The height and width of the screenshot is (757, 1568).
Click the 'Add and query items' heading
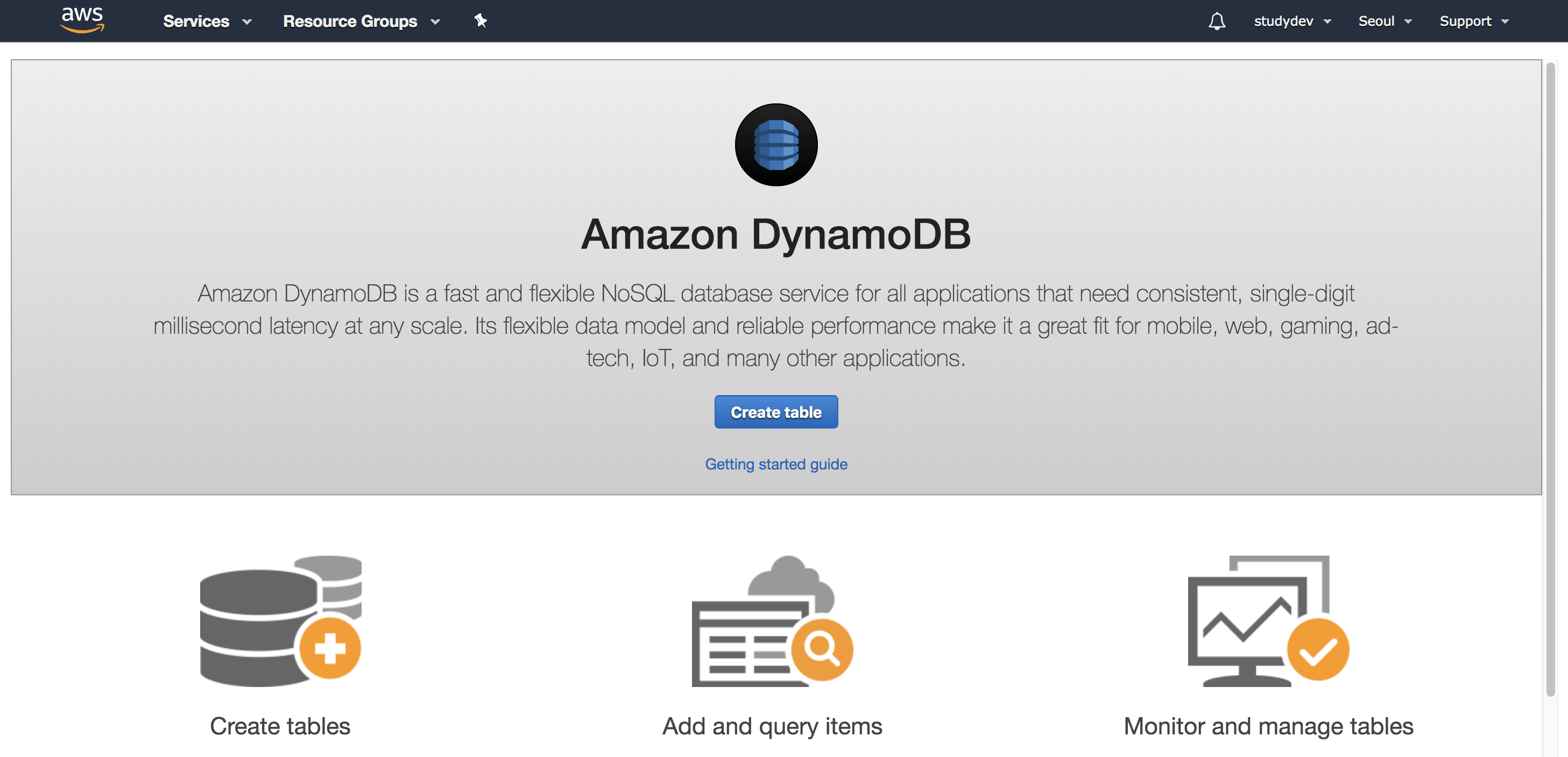pyautogui.click(x=773, y=726)
